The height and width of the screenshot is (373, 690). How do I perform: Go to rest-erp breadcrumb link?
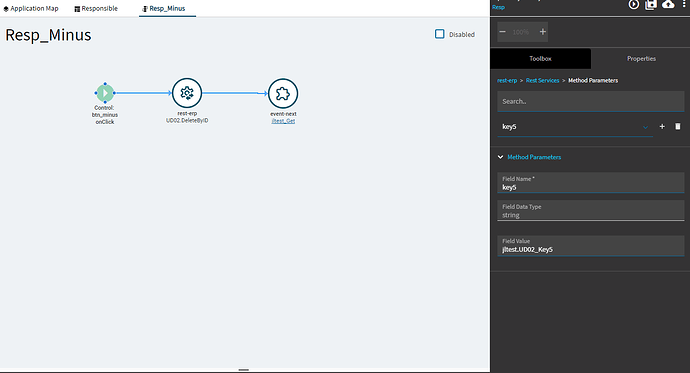(x=507, y=80)
